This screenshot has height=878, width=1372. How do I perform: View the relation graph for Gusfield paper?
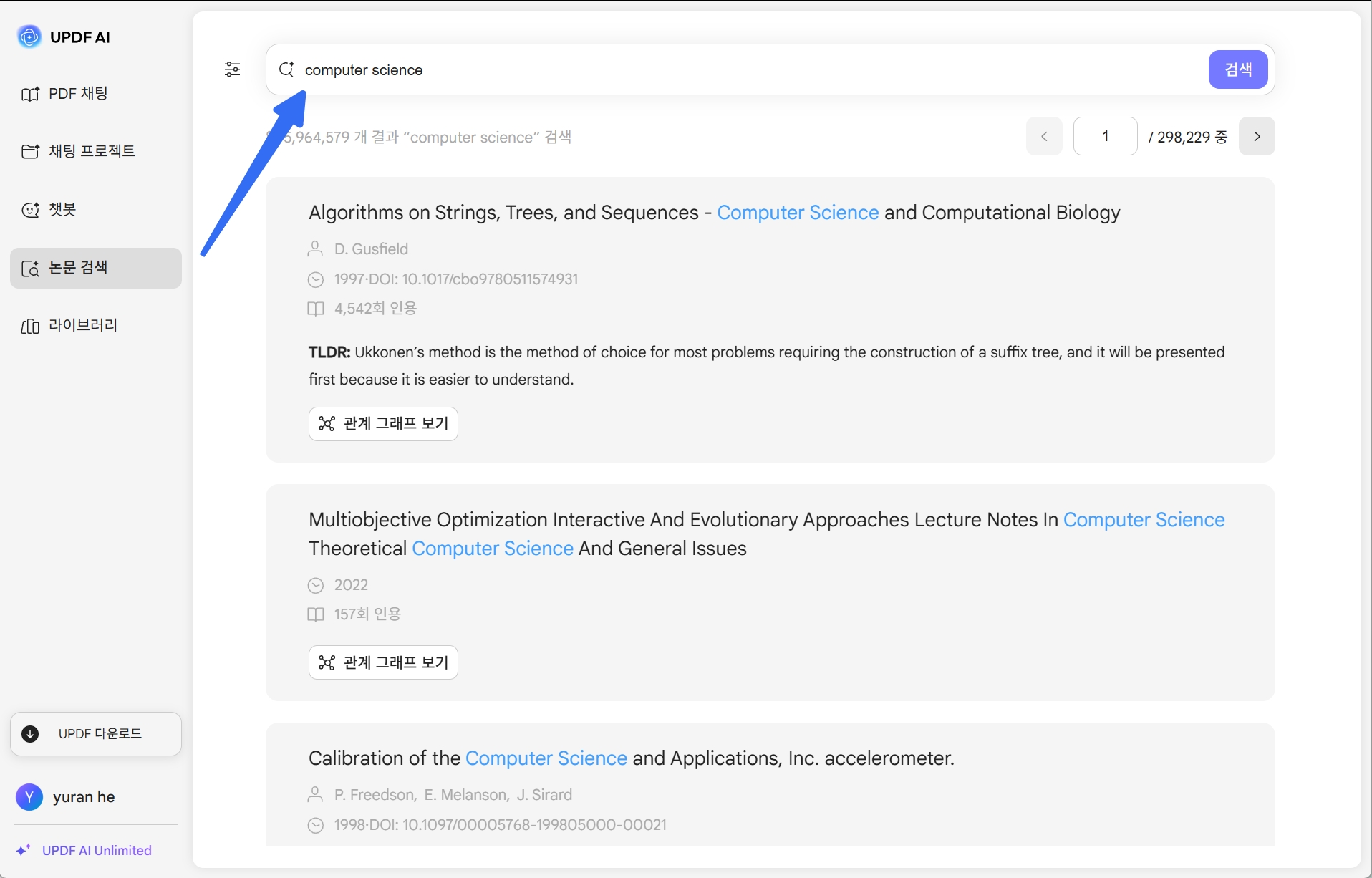[x=383, y=423]
